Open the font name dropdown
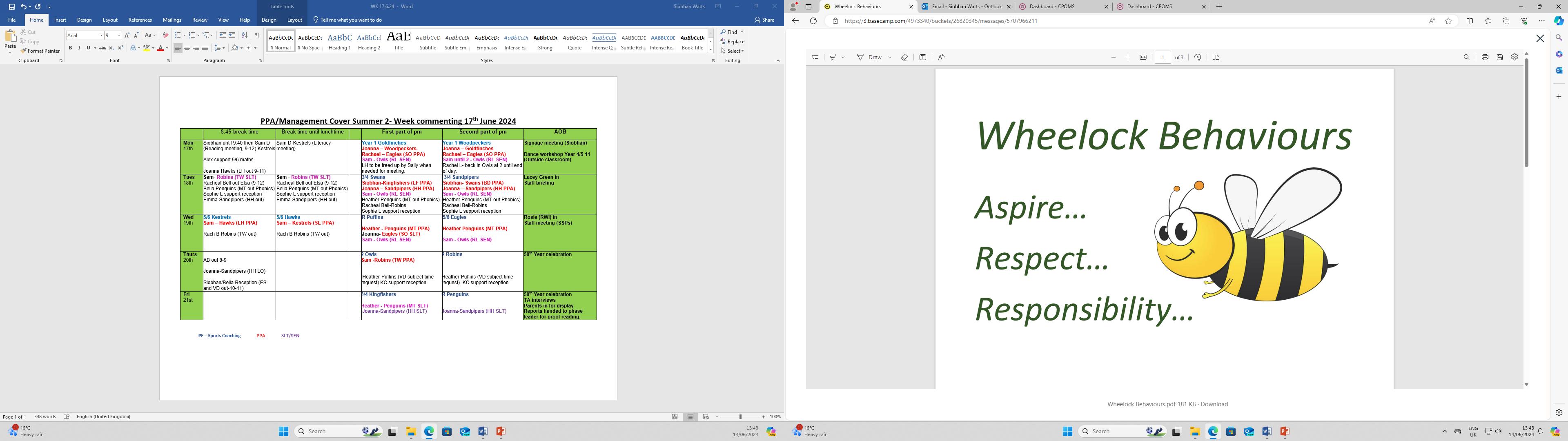Screen dimensions: 1568x441 tap(101, 36)
